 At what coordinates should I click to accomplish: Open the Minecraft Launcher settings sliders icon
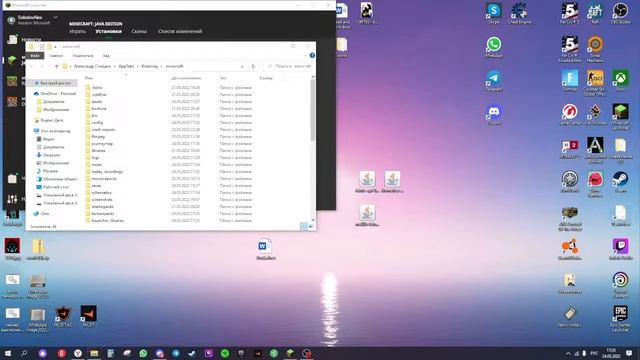click(x=12, y=199)
